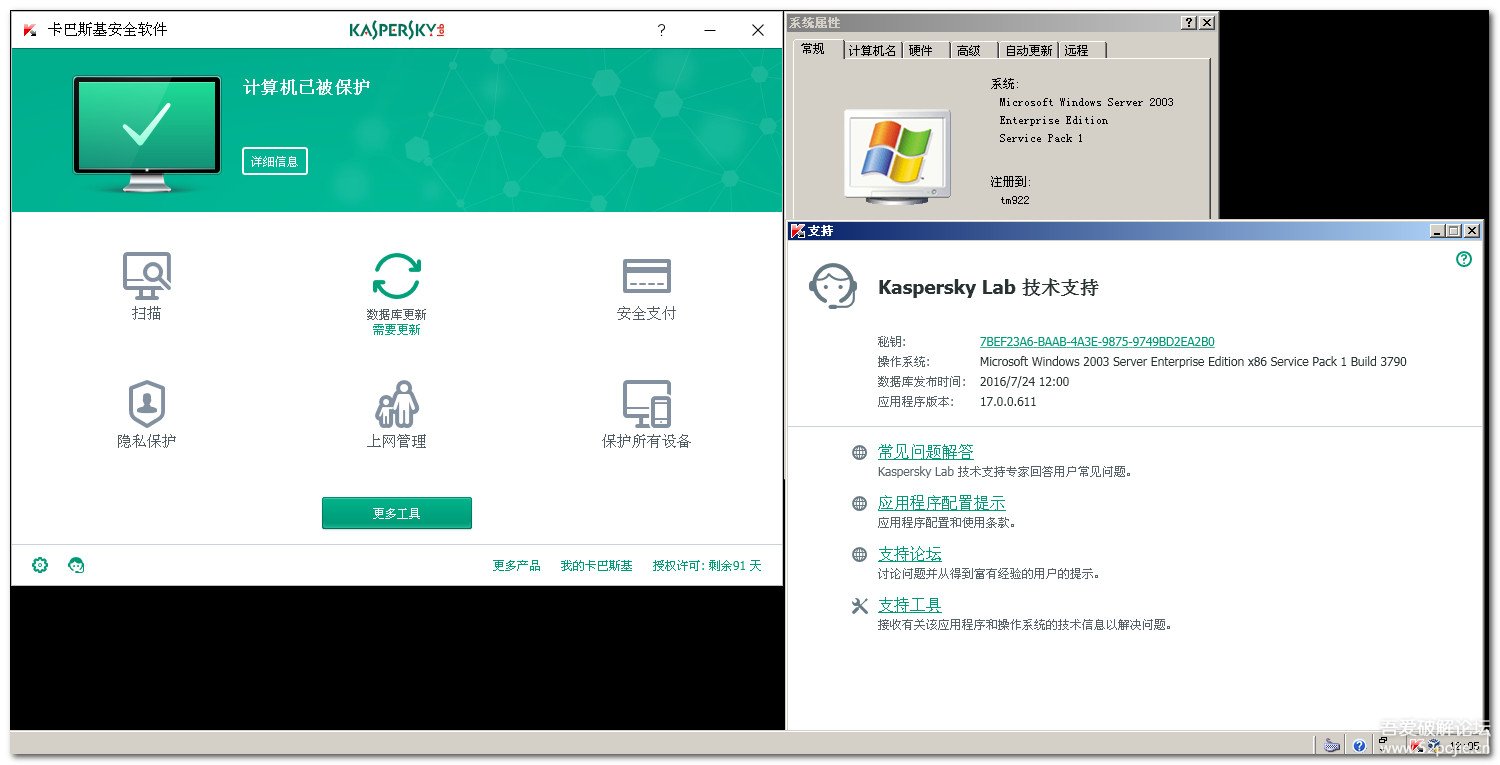Switch to the 计算机名 tab
This screenshot has width=1500, height=765.
pos(872,50)
